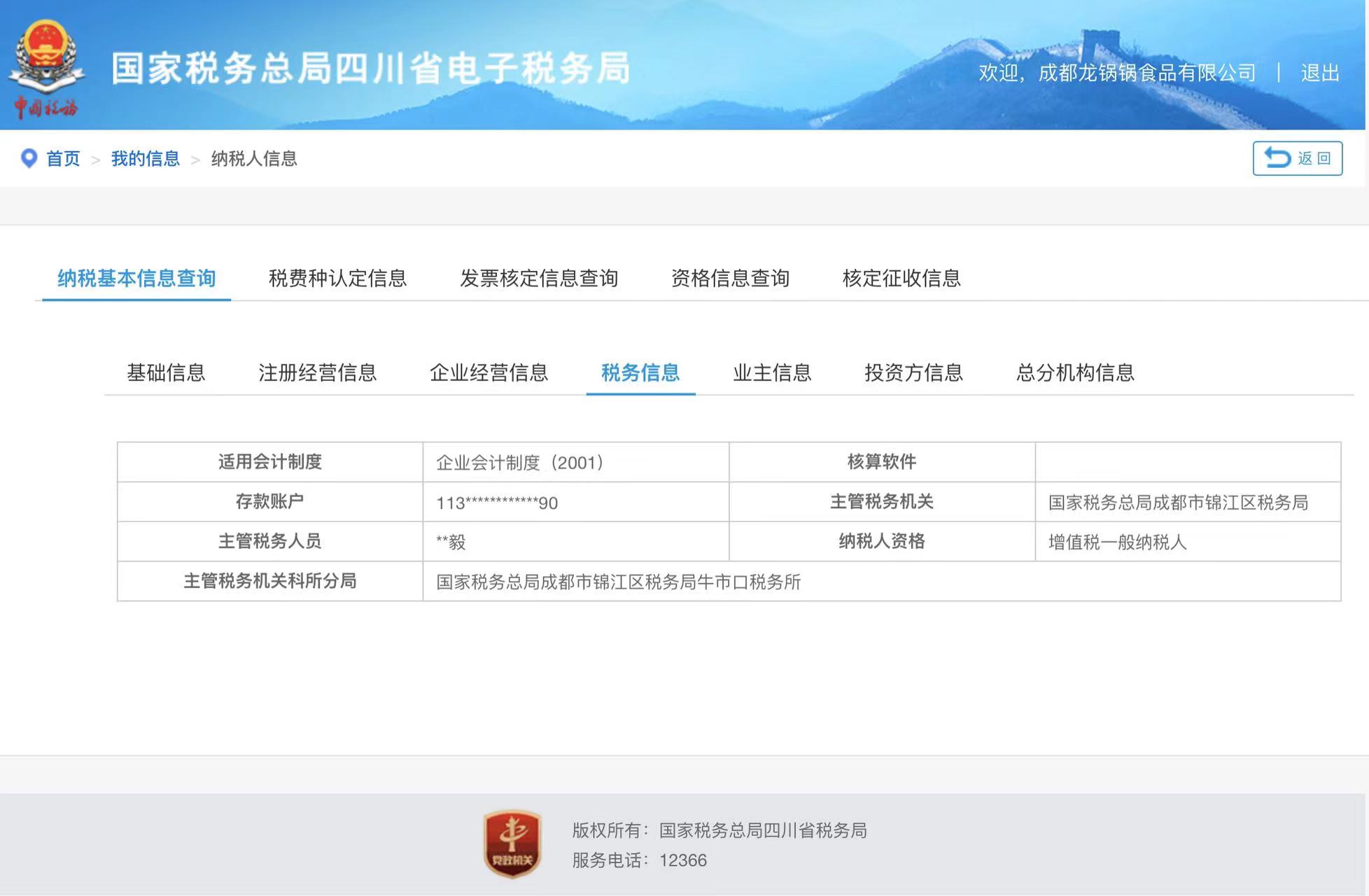1369x896 pixels.
Task: Go to 我的信息 breadcrumb link
Action: (x=145, y=159)
